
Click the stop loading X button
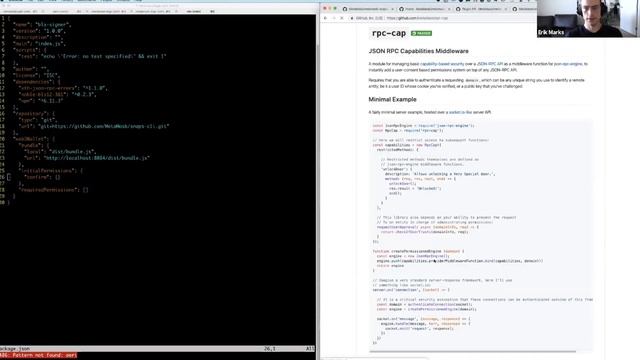342,18
